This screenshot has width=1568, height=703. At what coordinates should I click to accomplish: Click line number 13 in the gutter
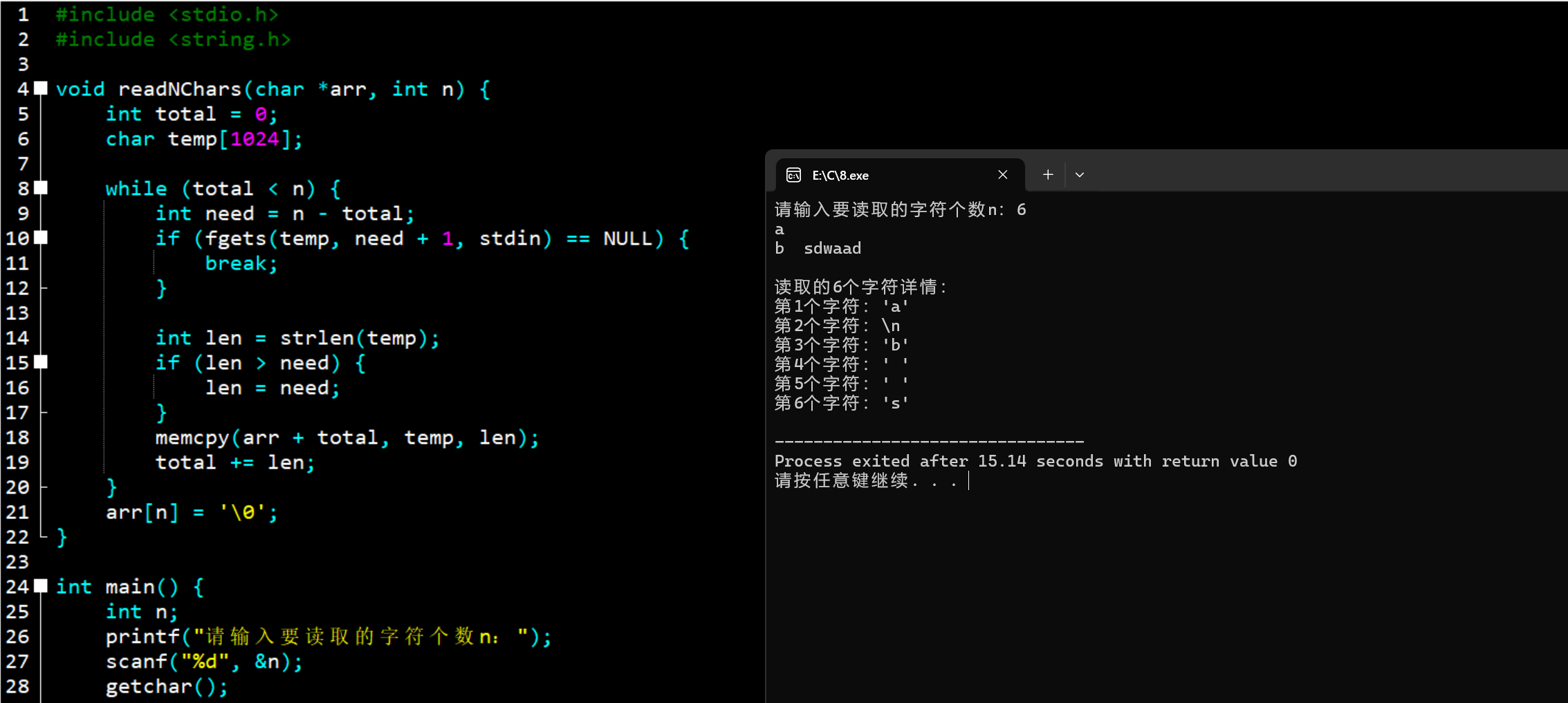pos(17,313)
